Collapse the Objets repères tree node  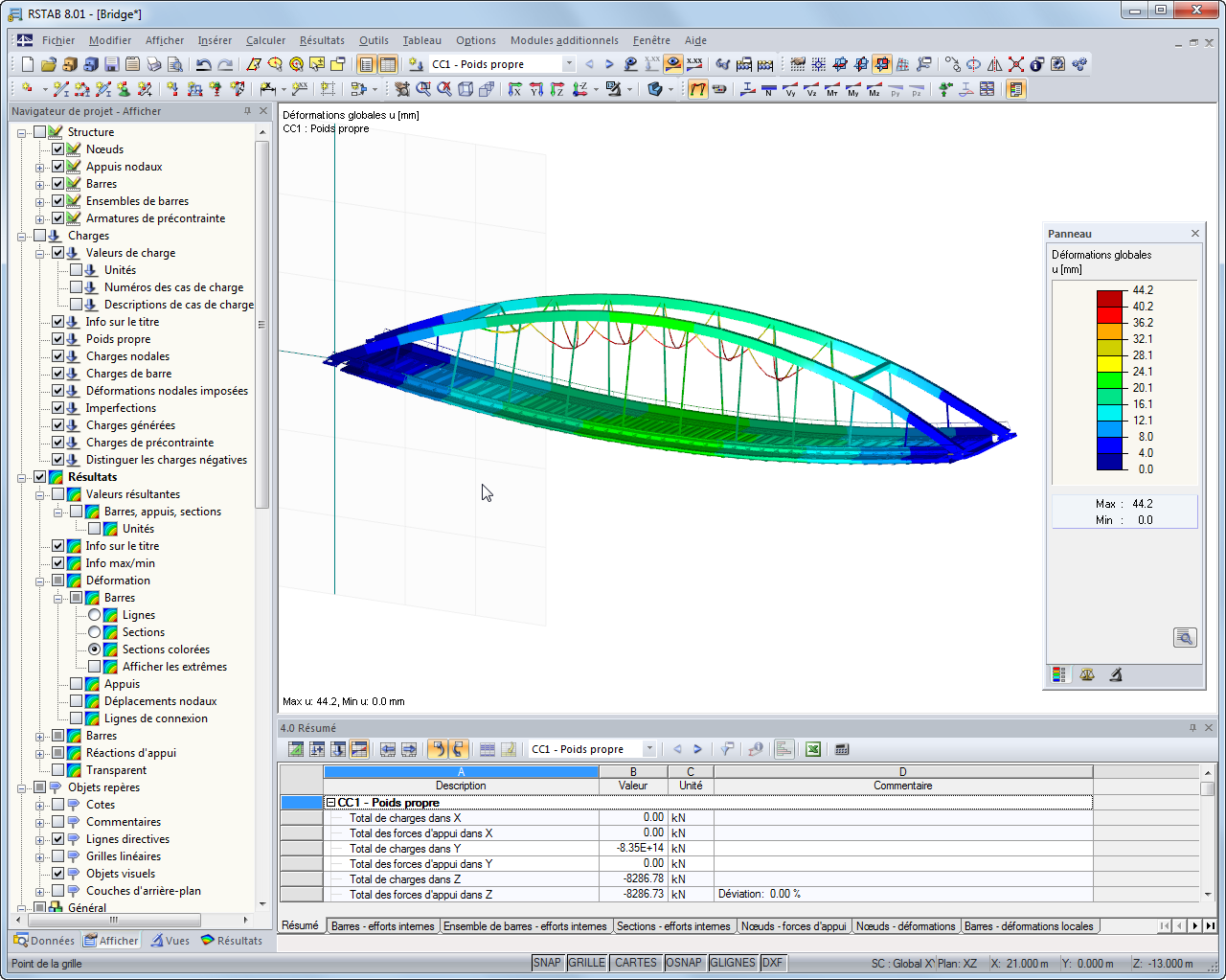coord(22,787)
